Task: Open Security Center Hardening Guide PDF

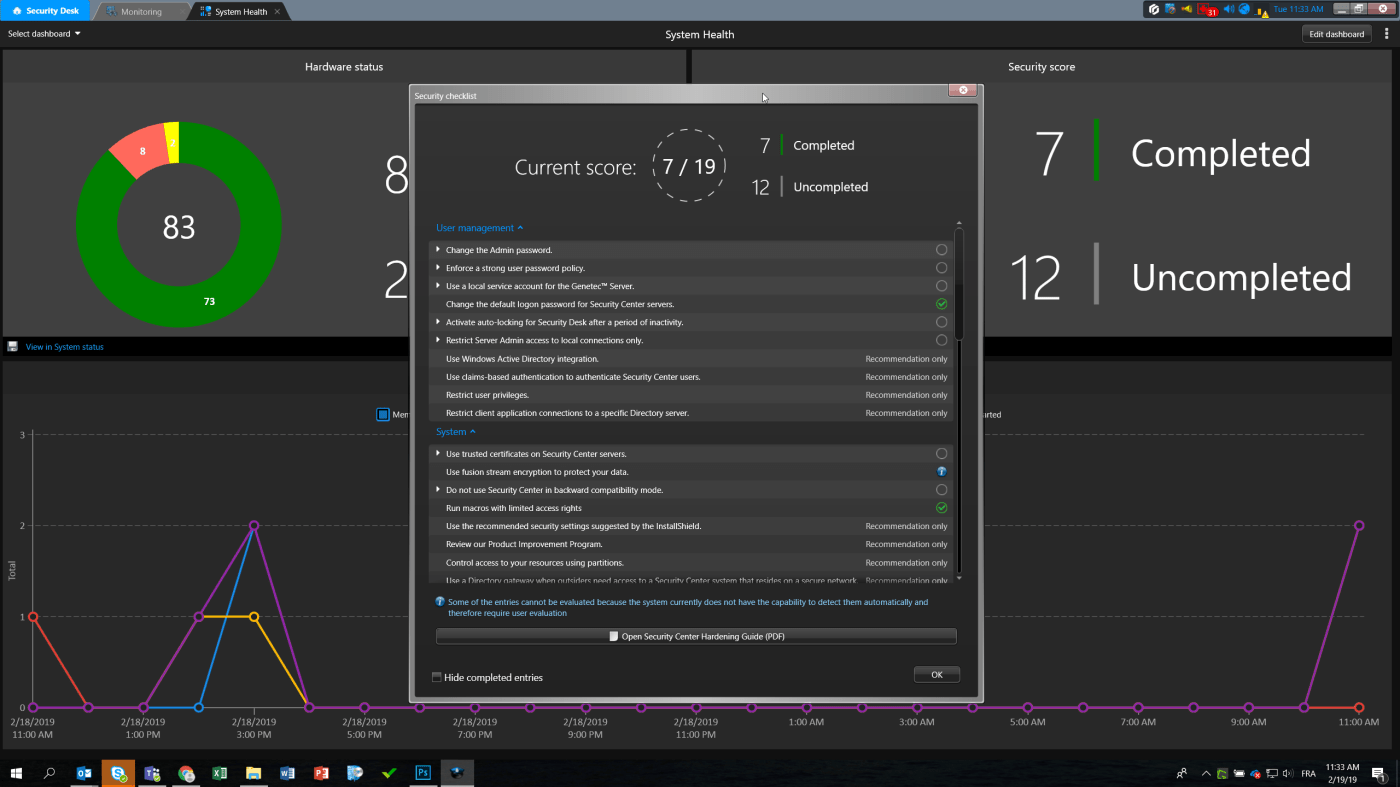Action: [696, 637]
